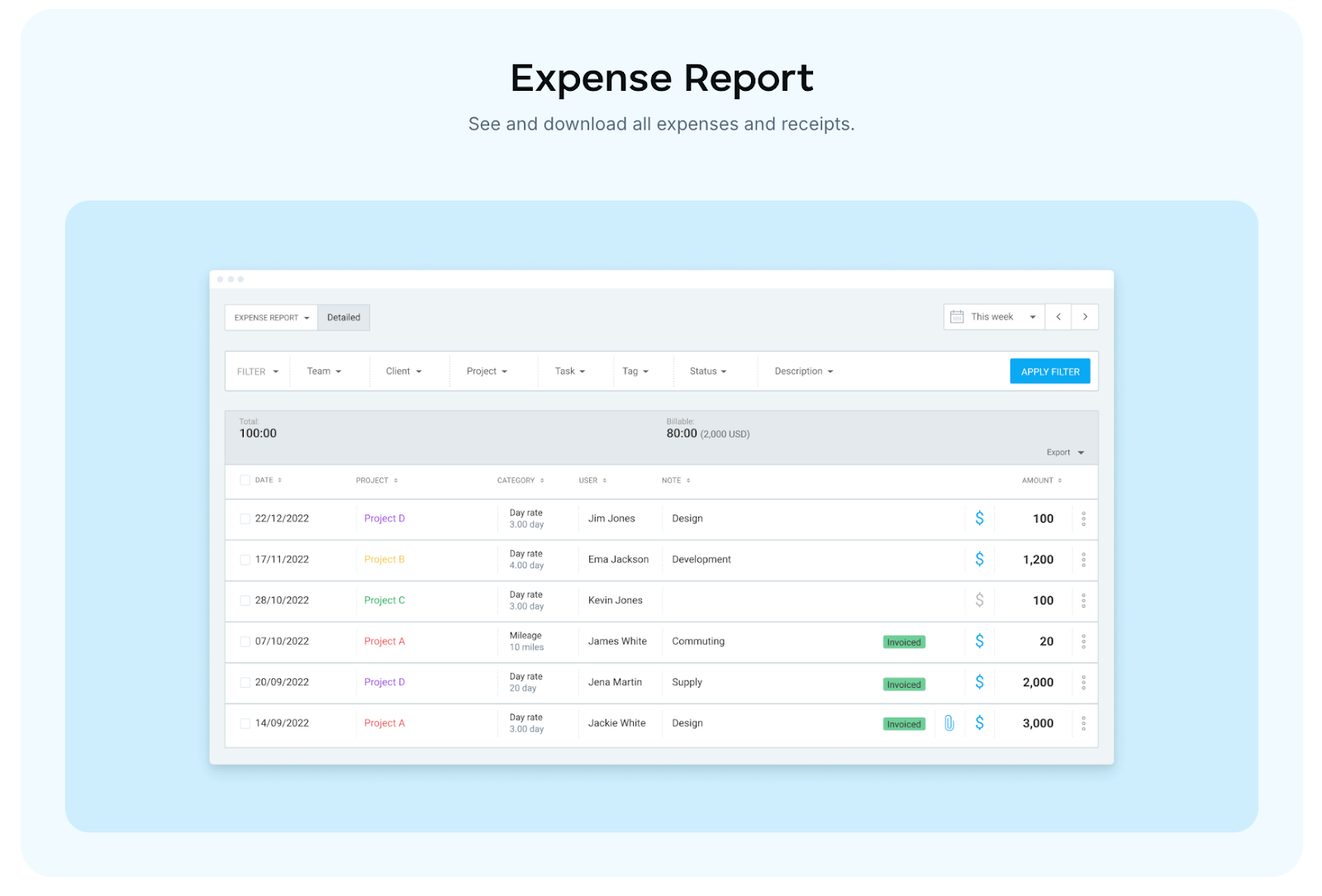
Task: Click the green Invoiced badge for James White
Action: click(x=904, y=642)
